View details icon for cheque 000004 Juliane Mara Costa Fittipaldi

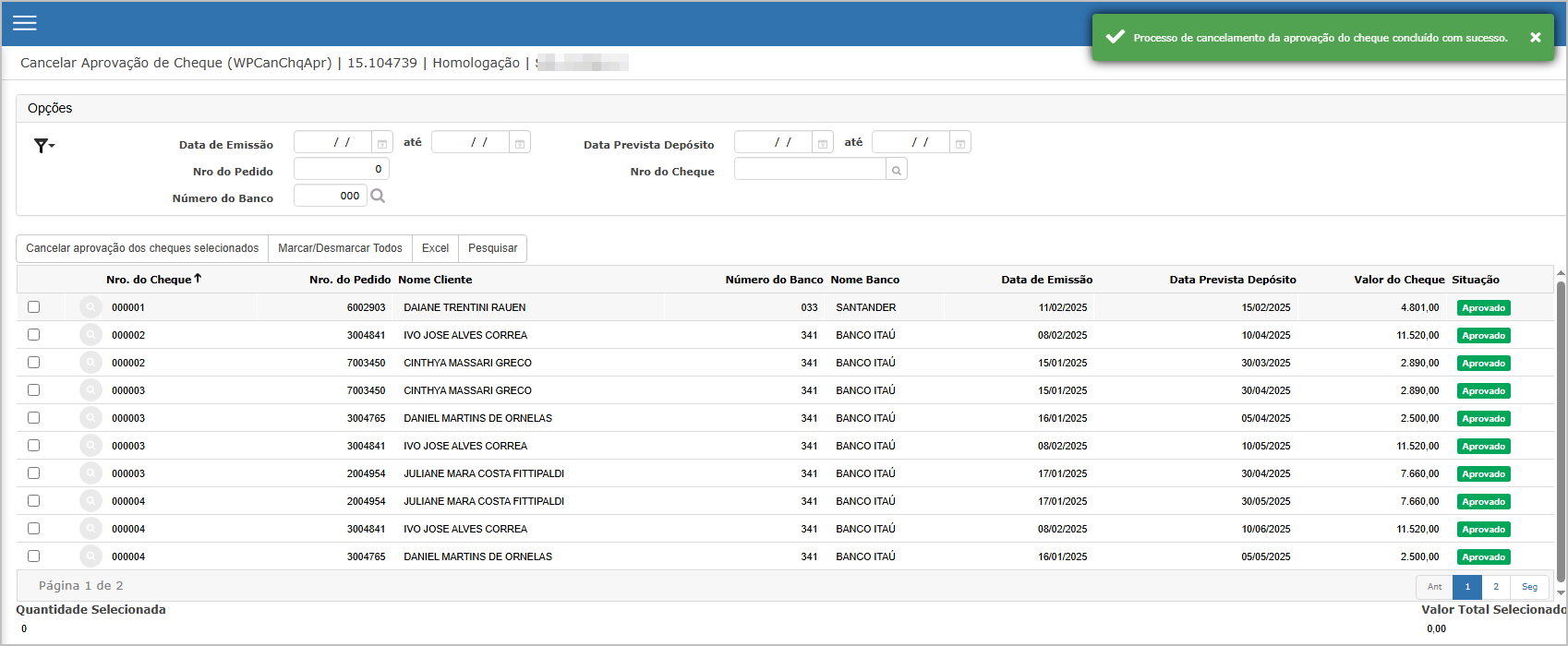90,501
